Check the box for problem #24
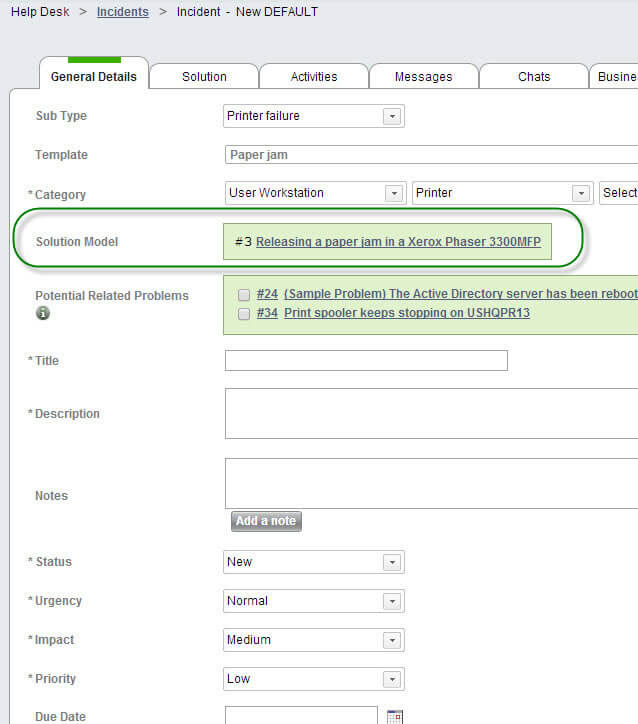 (x=244, y=295)
